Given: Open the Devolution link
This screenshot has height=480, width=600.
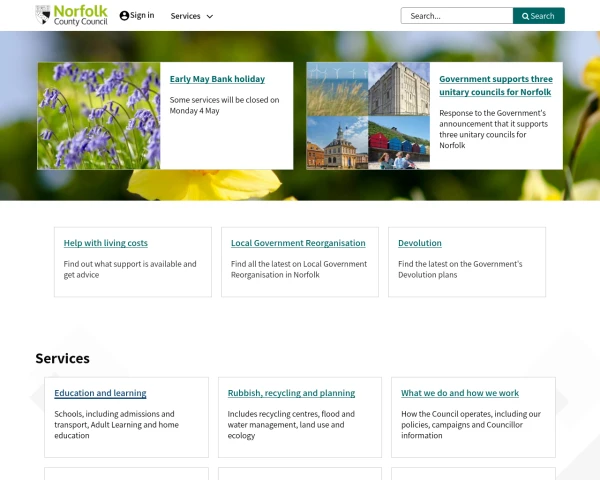Looking at the screenshot, I should (420, 243).
